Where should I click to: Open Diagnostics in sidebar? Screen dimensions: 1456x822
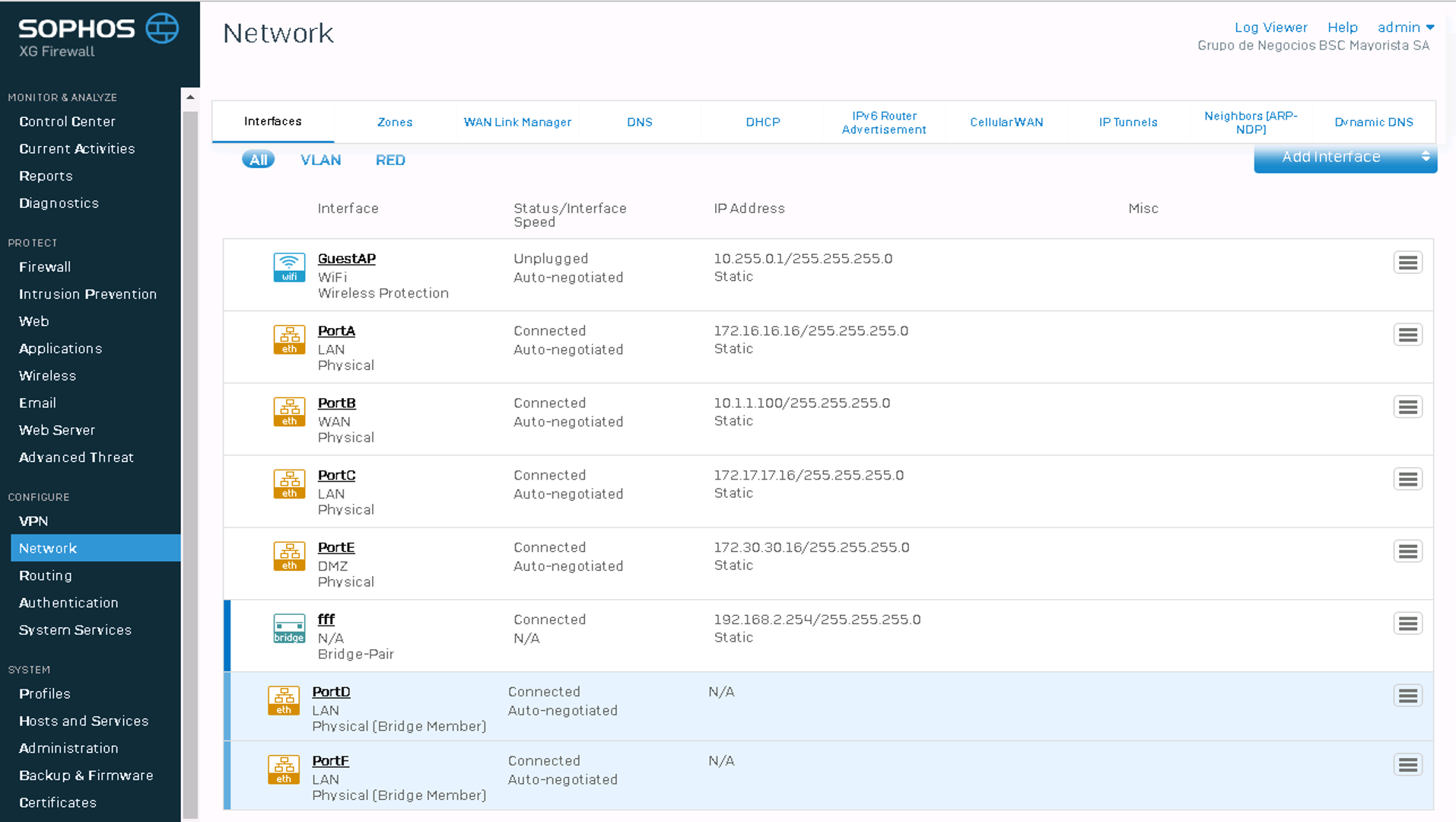59,204
